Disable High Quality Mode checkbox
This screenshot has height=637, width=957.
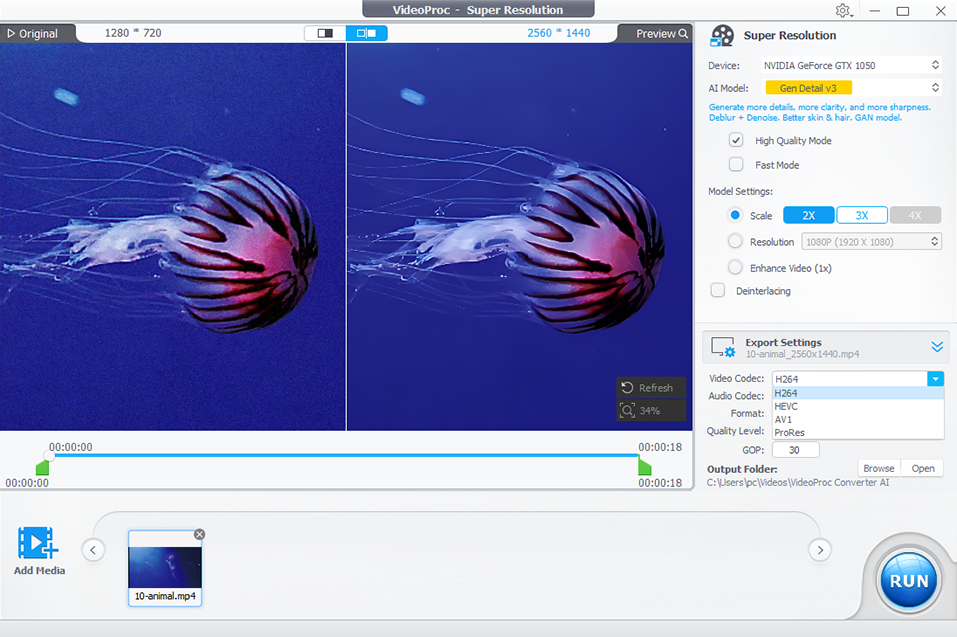pos(736,141)
